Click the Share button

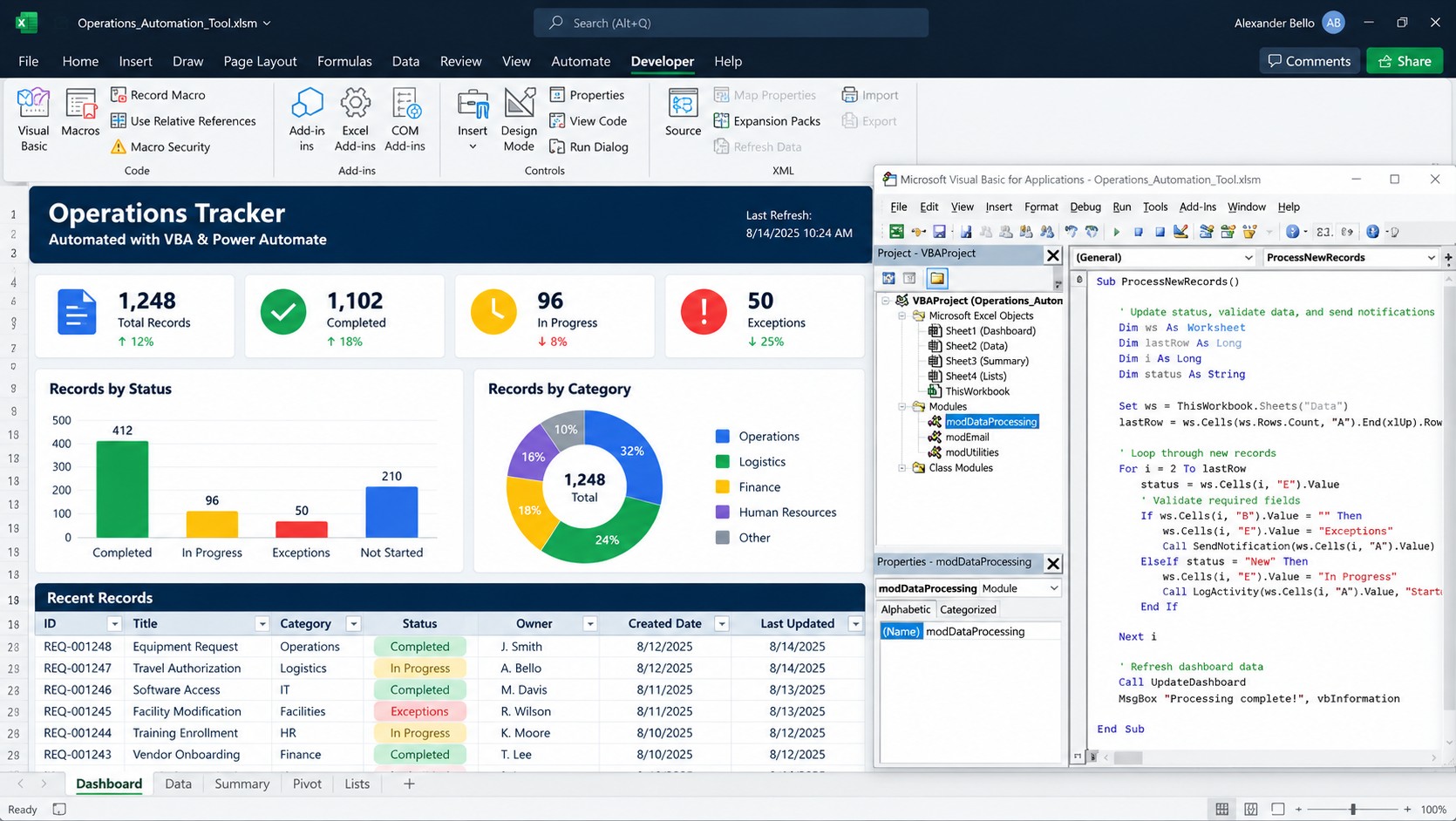click(x=1405, y=61)
